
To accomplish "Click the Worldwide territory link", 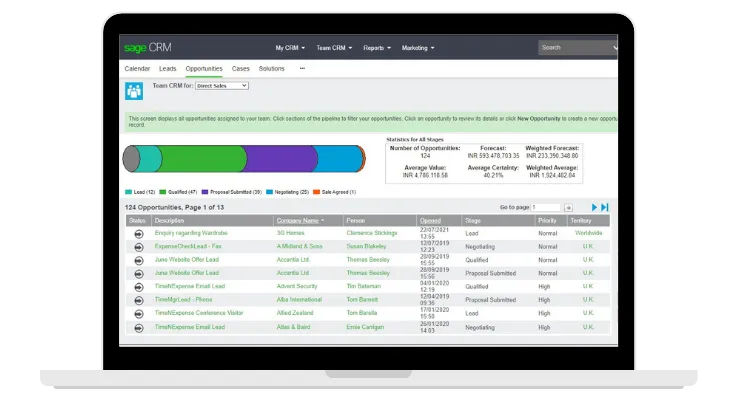I will (588, 233).
